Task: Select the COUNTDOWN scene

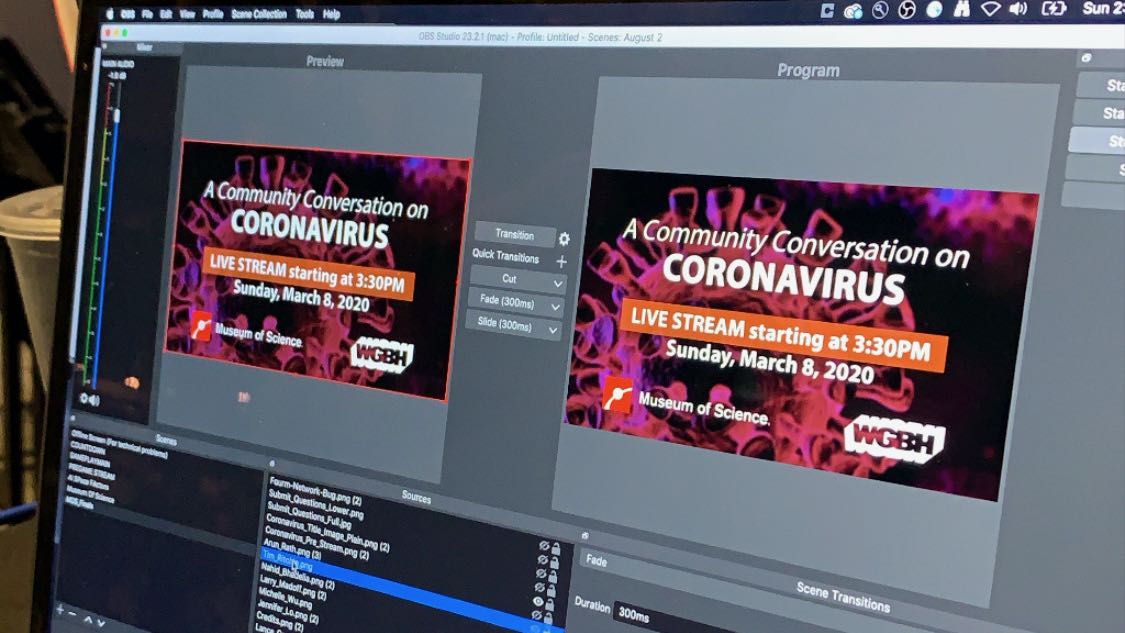Action: [87, 450]
